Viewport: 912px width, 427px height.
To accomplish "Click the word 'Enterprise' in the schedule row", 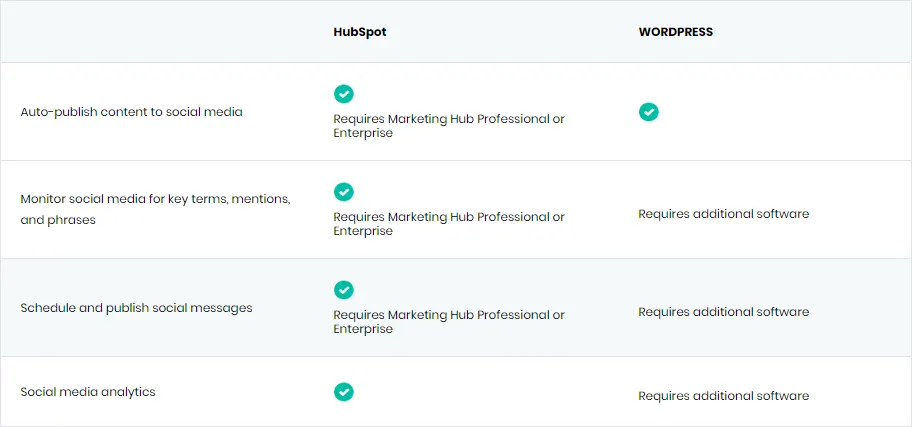I will 363,329.
